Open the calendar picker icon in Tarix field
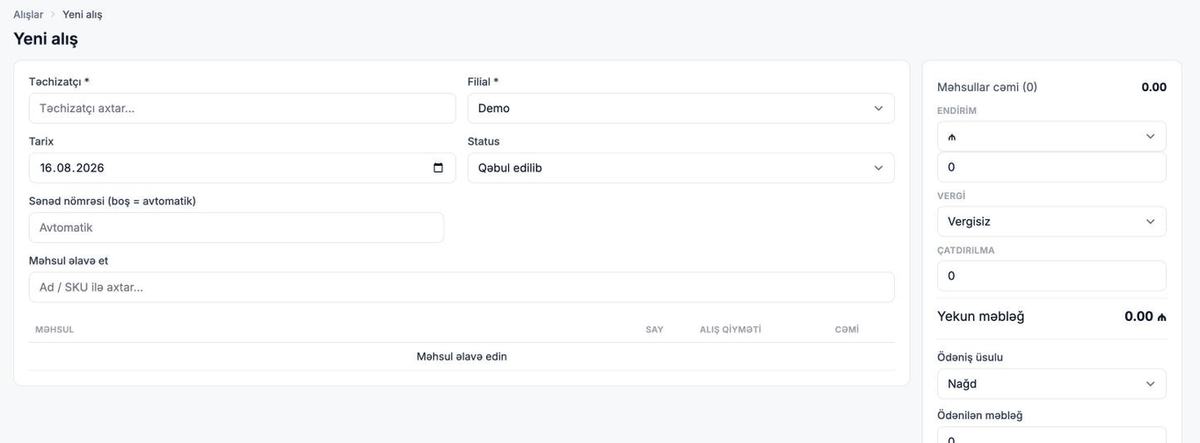The image size is (1200, 443). tap(438, 168)
